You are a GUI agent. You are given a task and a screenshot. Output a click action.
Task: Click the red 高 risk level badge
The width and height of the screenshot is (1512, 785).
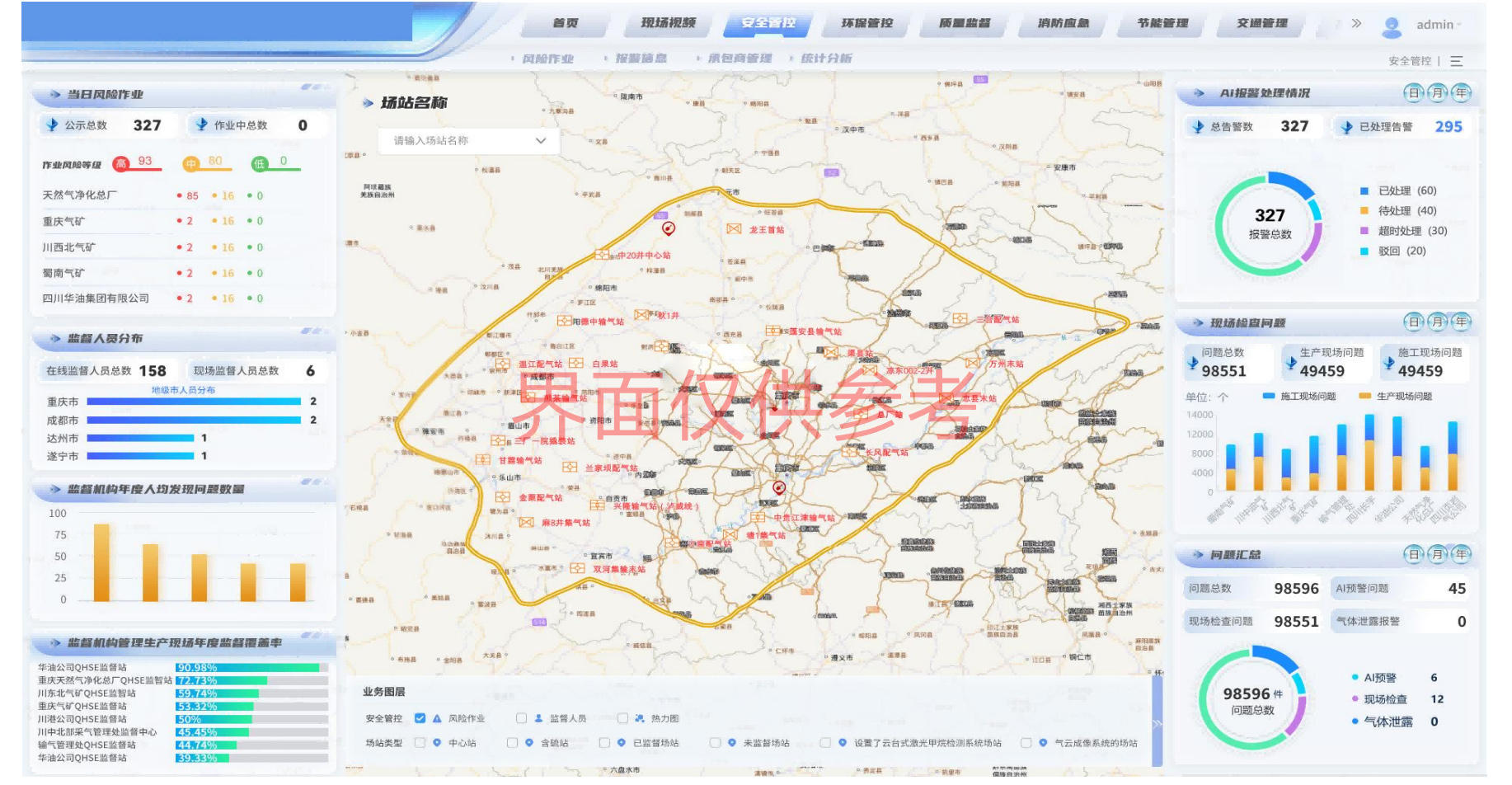point(121,164)
